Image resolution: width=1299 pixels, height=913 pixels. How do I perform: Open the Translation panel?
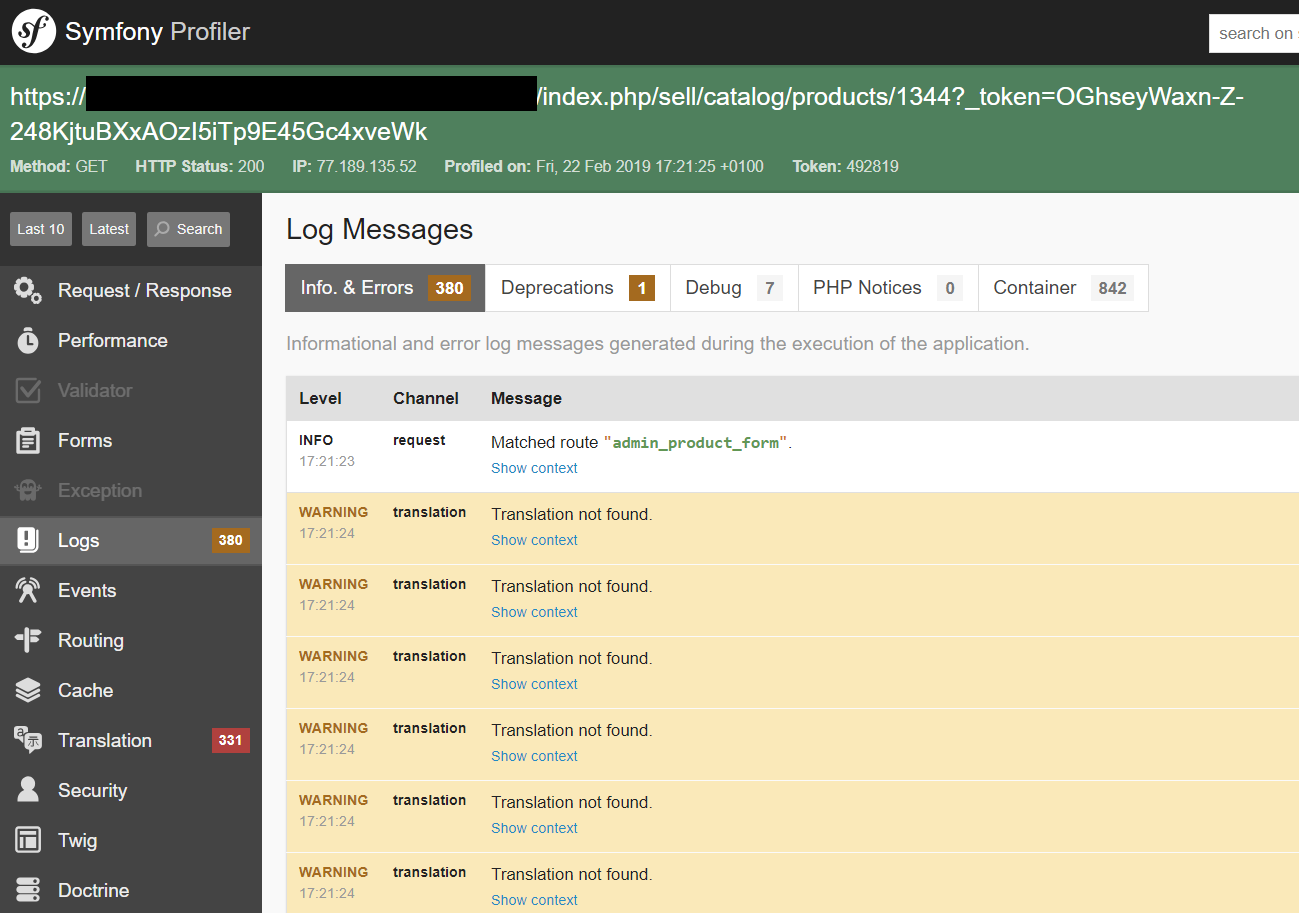tap(131, 741)
